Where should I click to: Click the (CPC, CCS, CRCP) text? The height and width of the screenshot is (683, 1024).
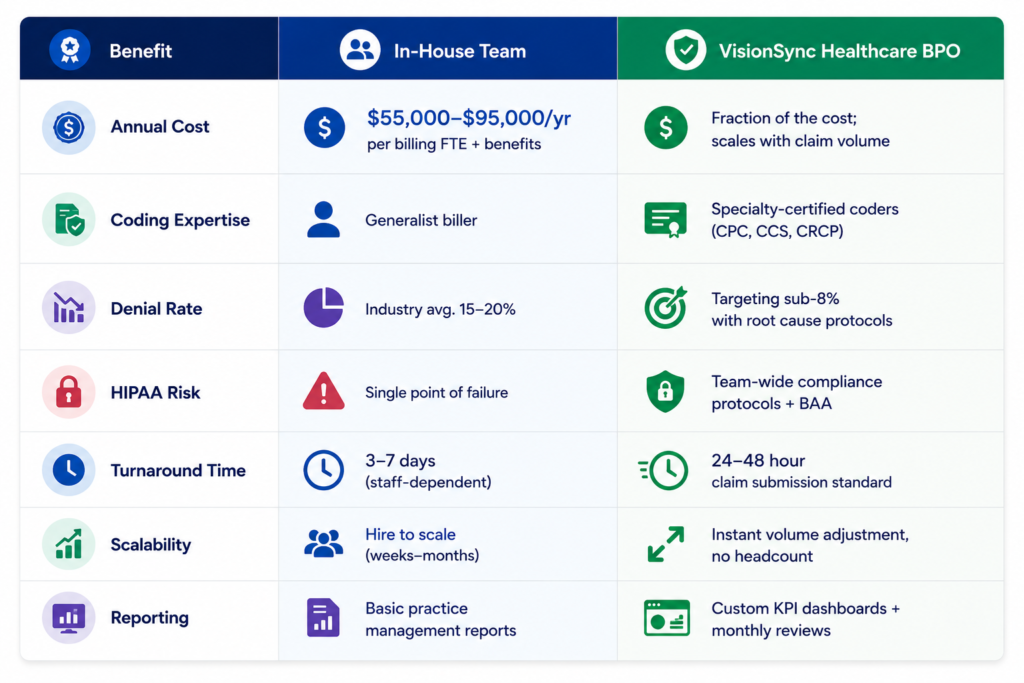pyautogui.click(x=777, y=231)
